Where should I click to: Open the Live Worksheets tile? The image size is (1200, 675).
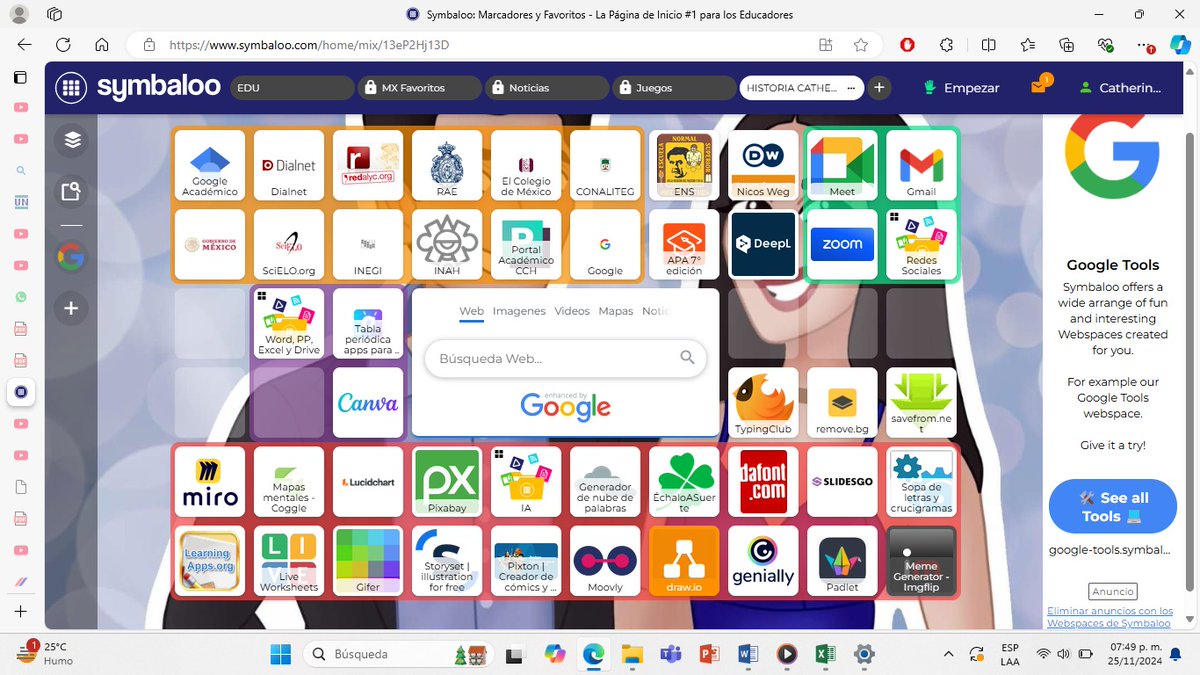click(x=289, y=560)
